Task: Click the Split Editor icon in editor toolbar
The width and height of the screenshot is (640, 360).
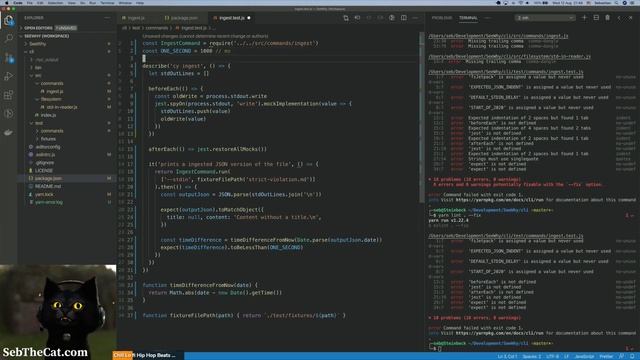Action: [x=404, y=18]
